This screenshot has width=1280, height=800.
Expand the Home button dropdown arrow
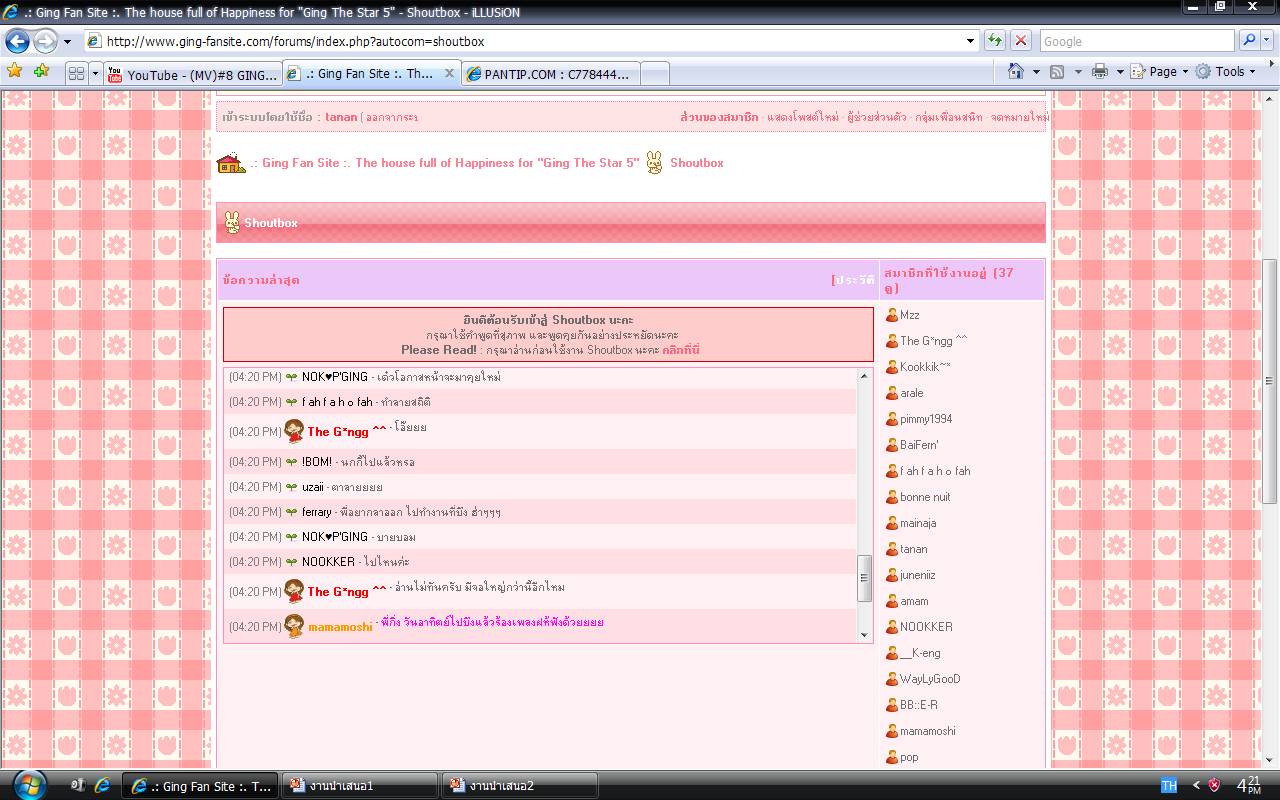click(x=1036, y=72)
